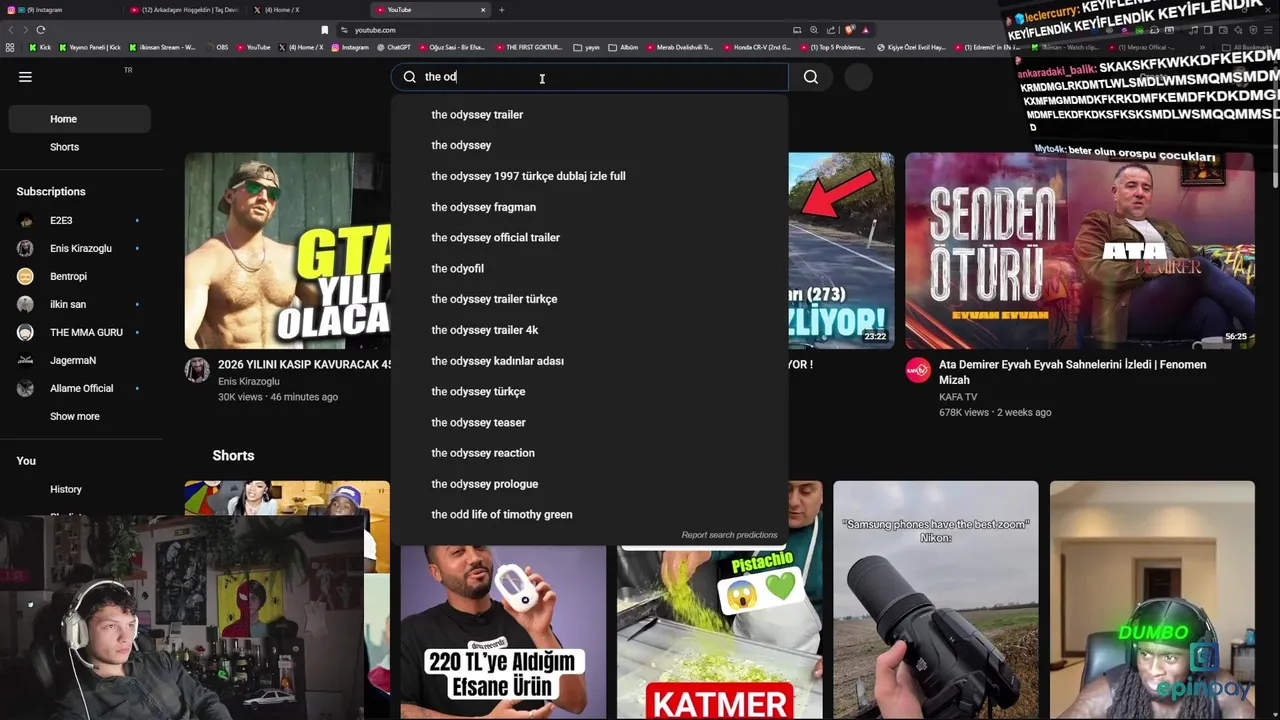Click 'Report search predictions' link
The height and width of the screenshot is (720, 1280).
[729, 535]
